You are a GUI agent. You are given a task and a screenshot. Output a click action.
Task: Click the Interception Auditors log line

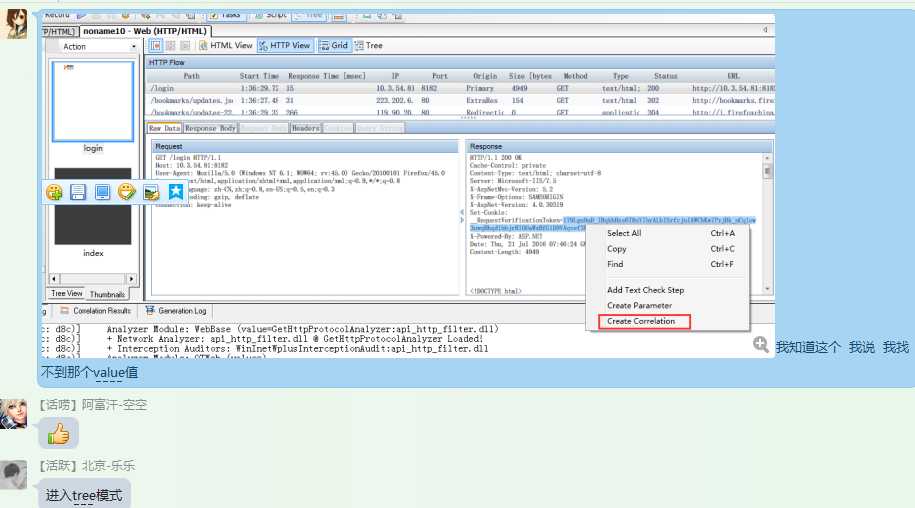click(x=298, y=348)
